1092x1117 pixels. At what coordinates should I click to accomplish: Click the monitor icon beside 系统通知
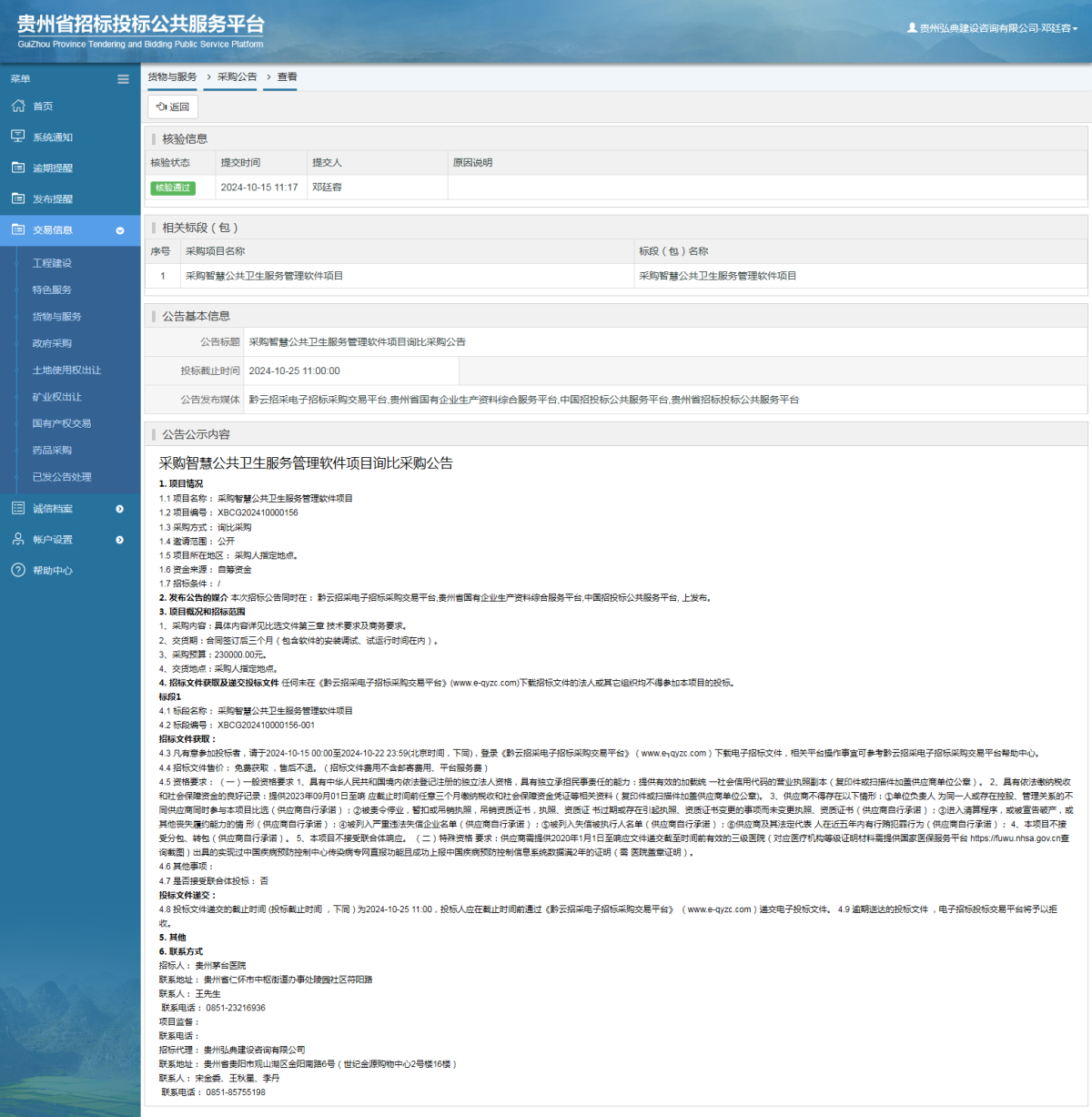[x=18, y=137]
